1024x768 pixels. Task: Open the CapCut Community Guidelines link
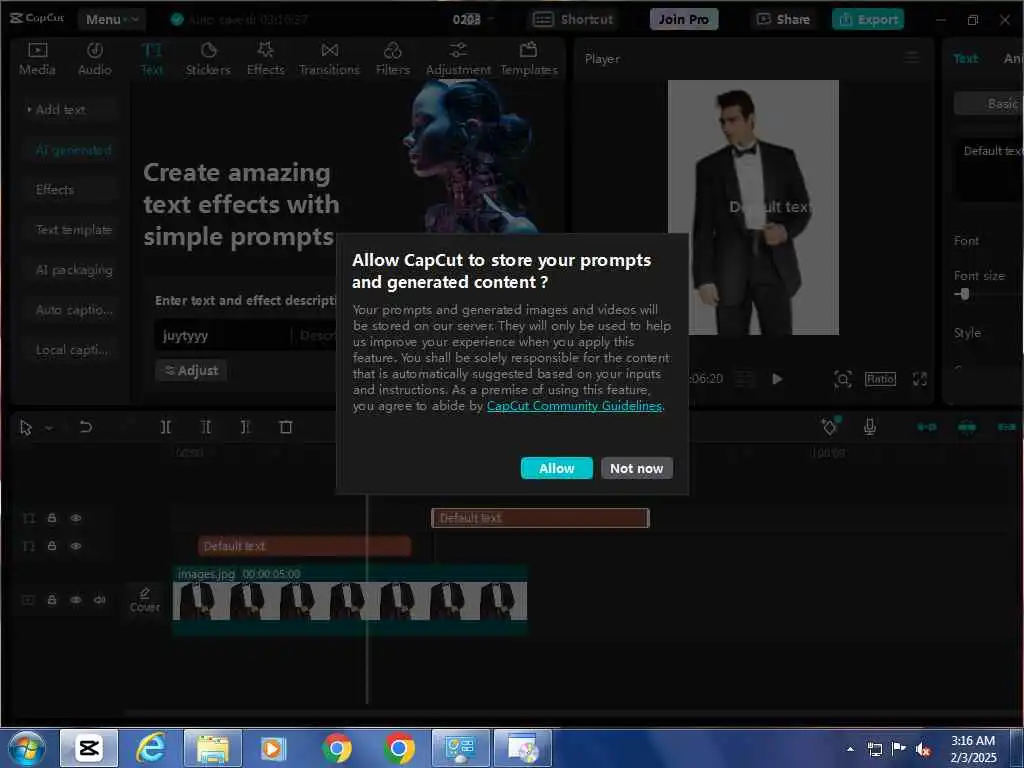coord(574,406)
